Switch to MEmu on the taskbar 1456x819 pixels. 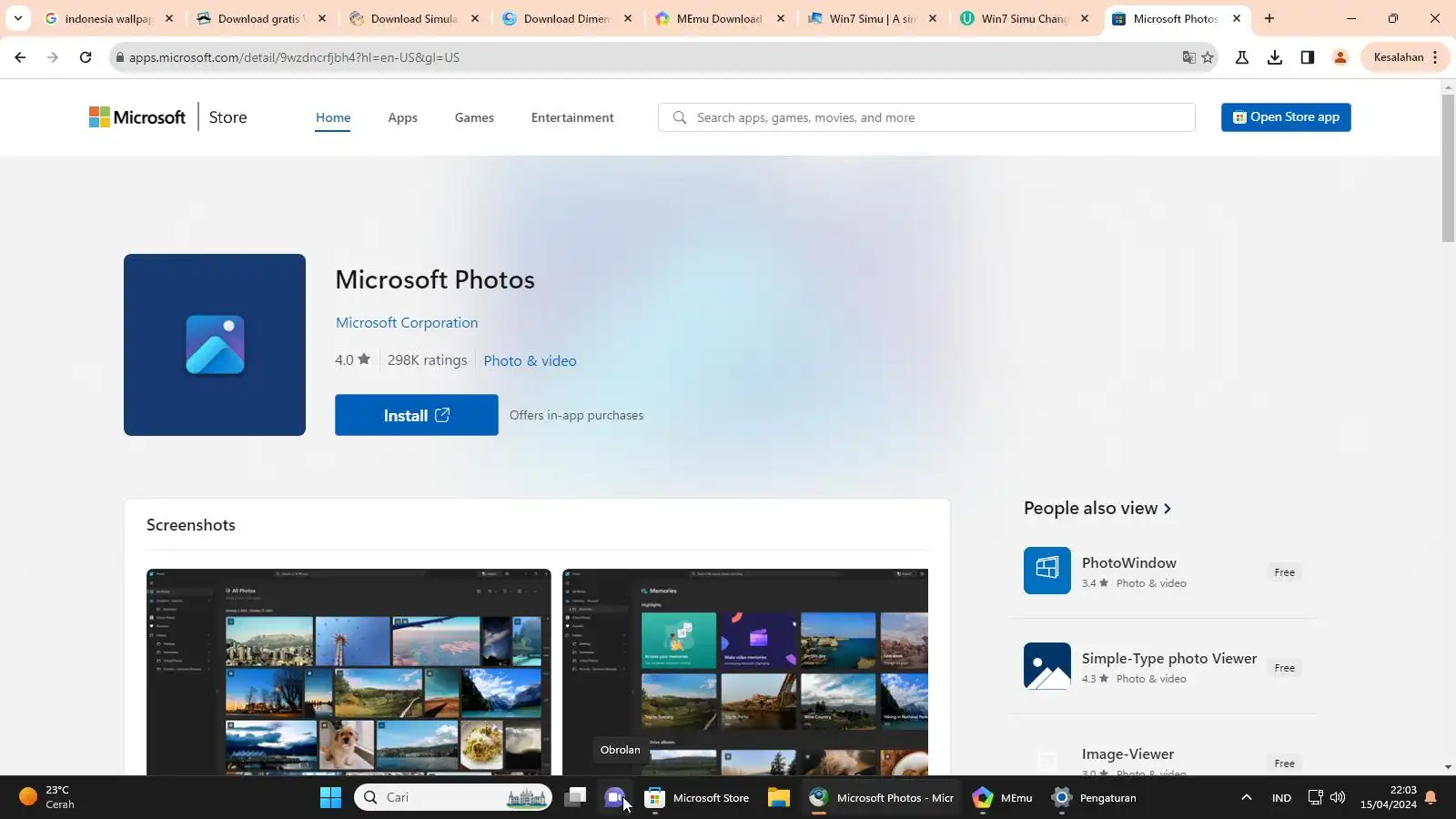(x=1002, y=798)
